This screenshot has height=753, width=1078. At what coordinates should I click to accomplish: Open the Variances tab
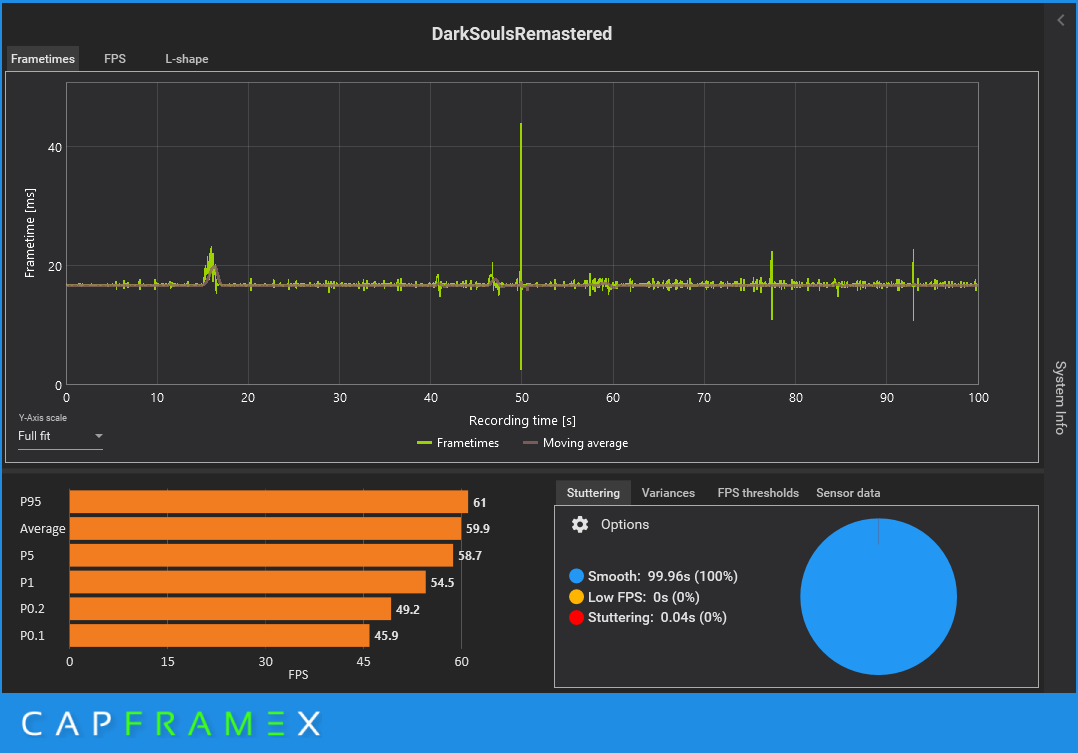(668, 493)
